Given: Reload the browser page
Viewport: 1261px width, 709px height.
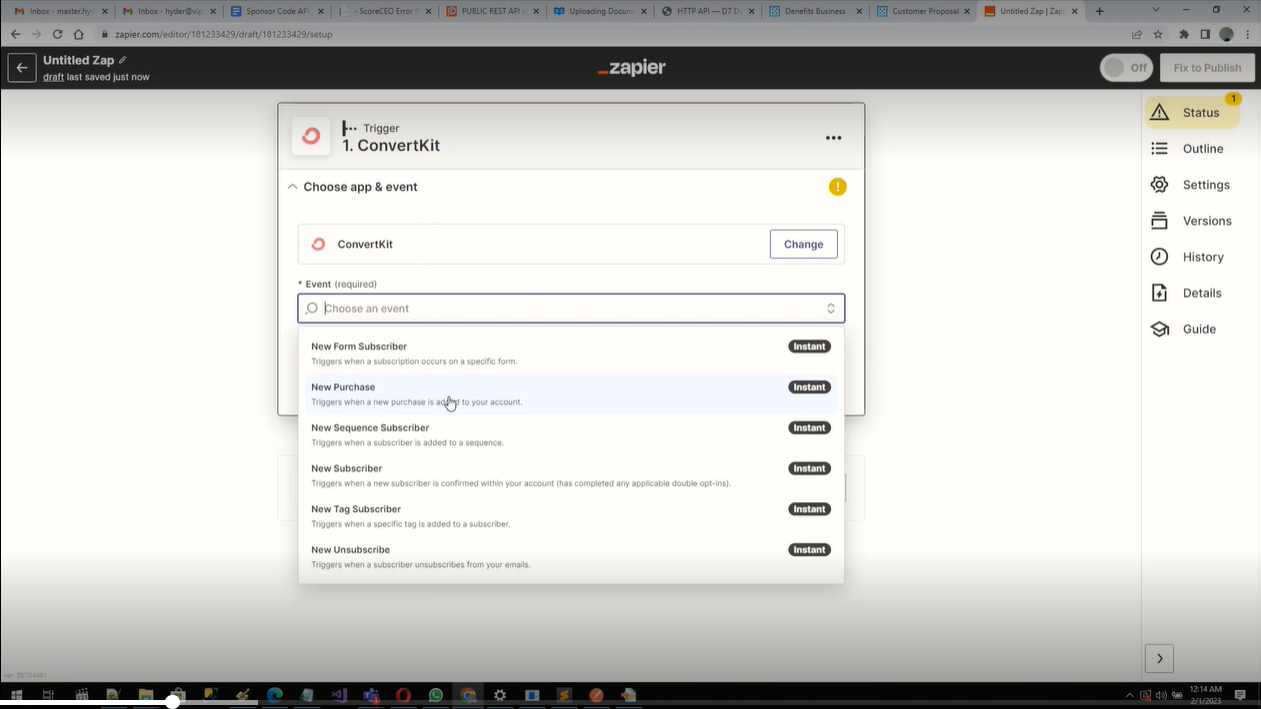Looking at the screenshot, I should tap(57, 34).
